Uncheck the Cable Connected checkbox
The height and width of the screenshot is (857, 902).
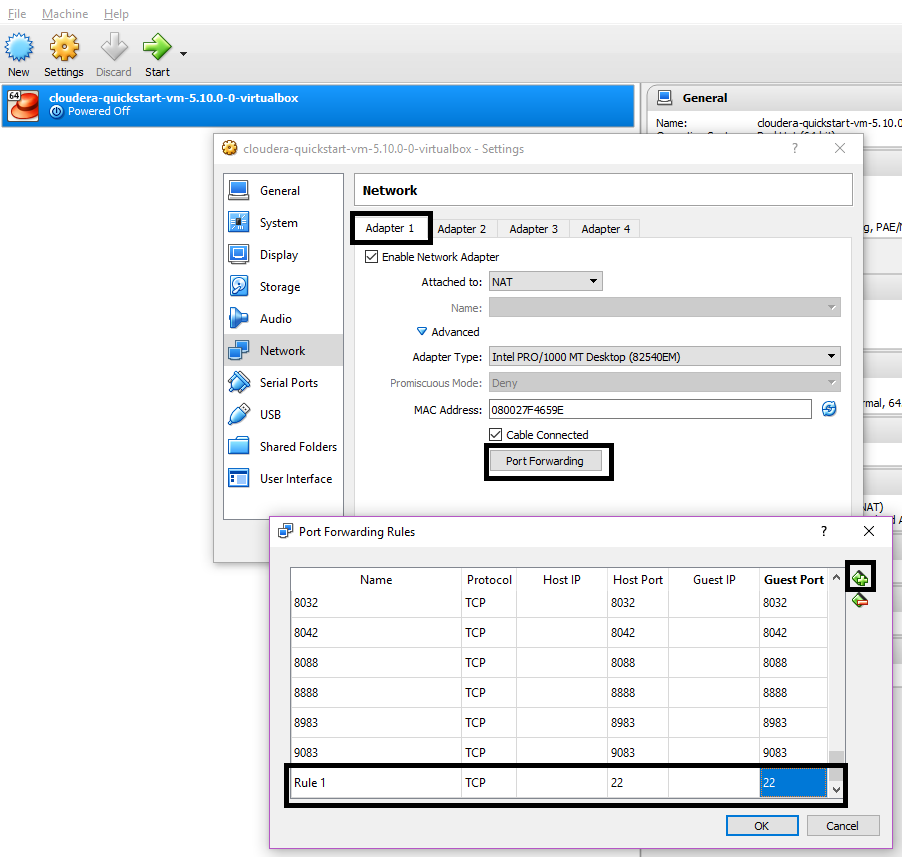point(495,435)
